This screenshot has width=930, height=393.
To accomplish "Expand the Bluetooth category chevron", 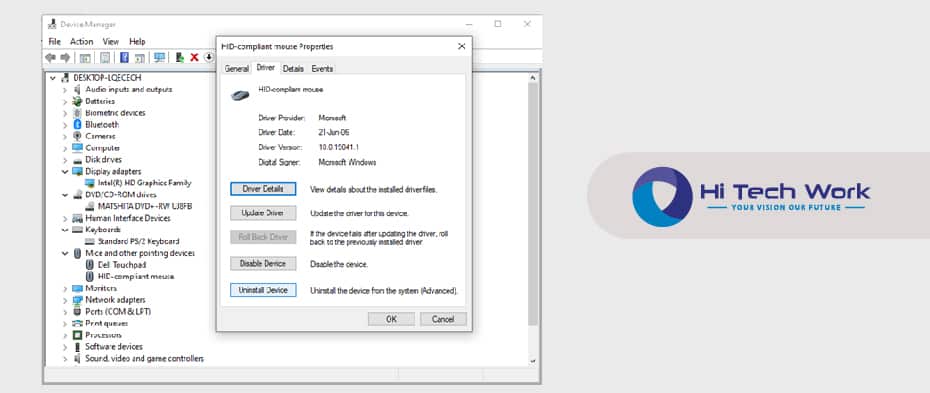I will point(65,125).
